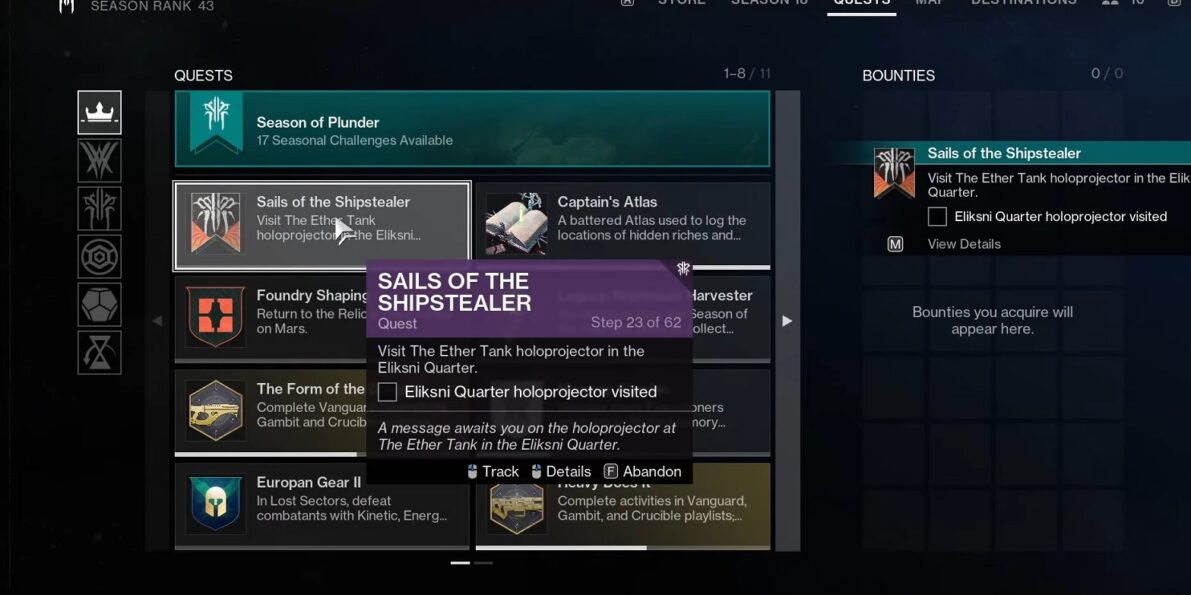This screenshot has width=1191, height=595.
Task: Click View Details for tracked quest
Action: tap(963, 244)
